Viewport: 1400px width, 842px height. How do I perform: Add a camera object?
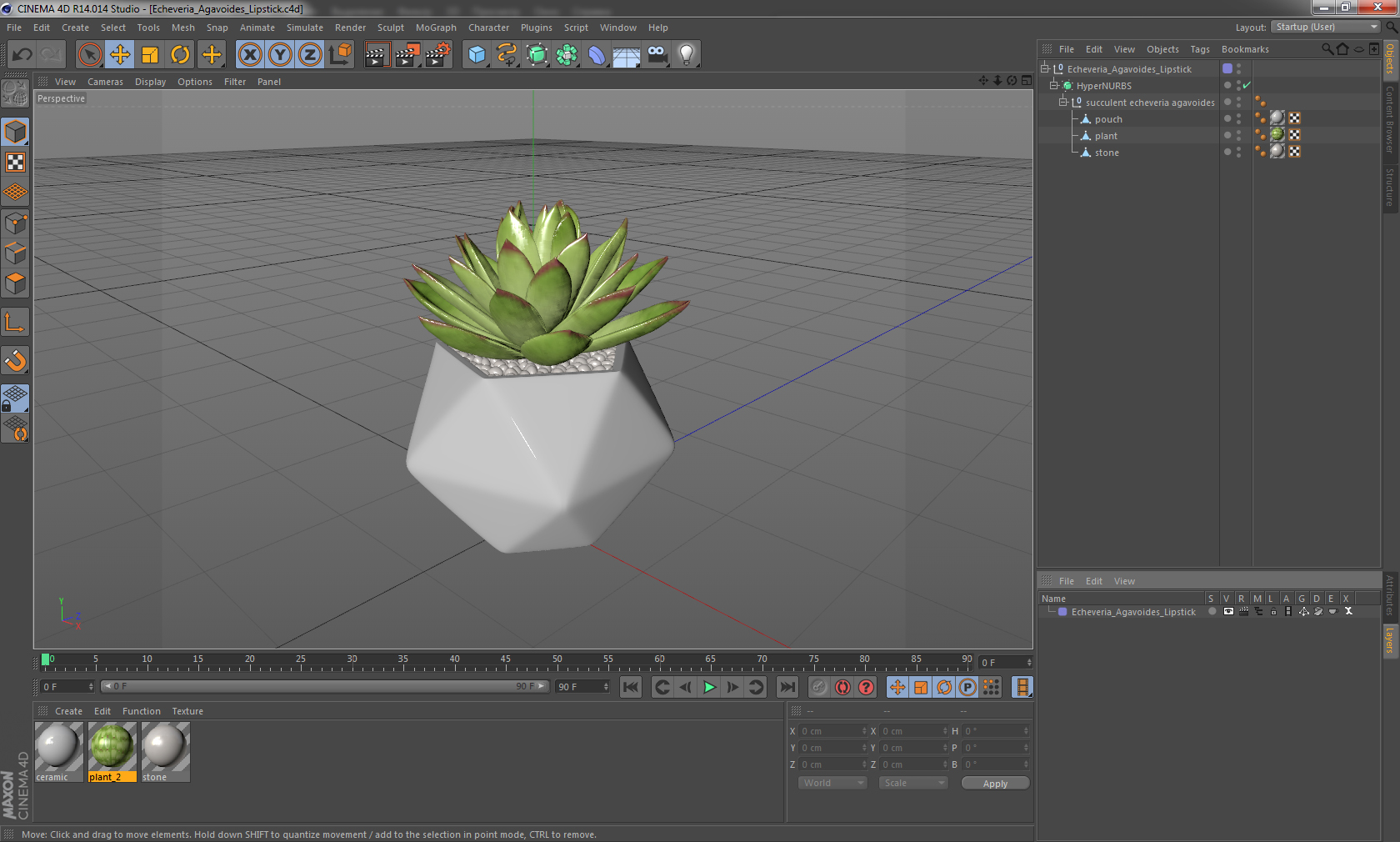click(x=657, y=55)
